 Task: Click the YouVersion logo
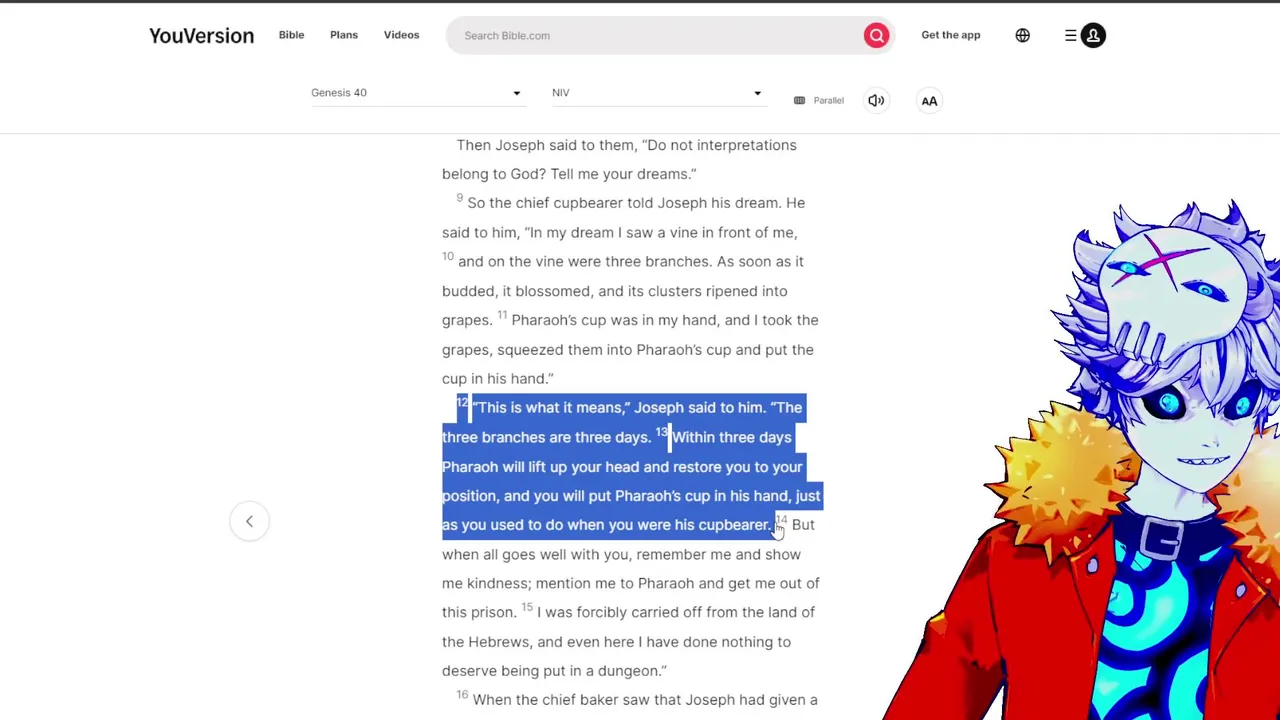(201, 35)
